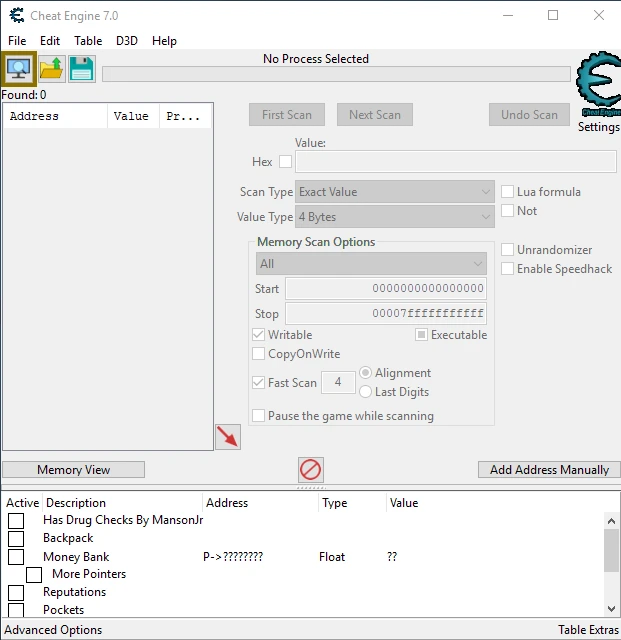The image size is (621, 640).
Task: Click cheat table scrollbar down arrow
Action: (x=611, y=609)
